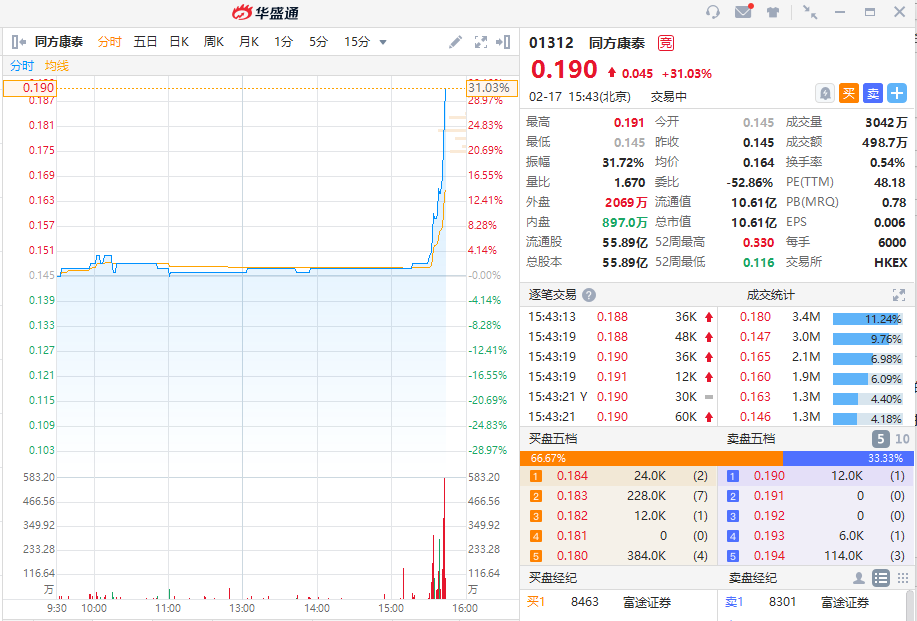Image resolution: width=917 pixels, height=621 pixels.
Task: Click the 0.190 current price label on chart
Action: [30, 88]
